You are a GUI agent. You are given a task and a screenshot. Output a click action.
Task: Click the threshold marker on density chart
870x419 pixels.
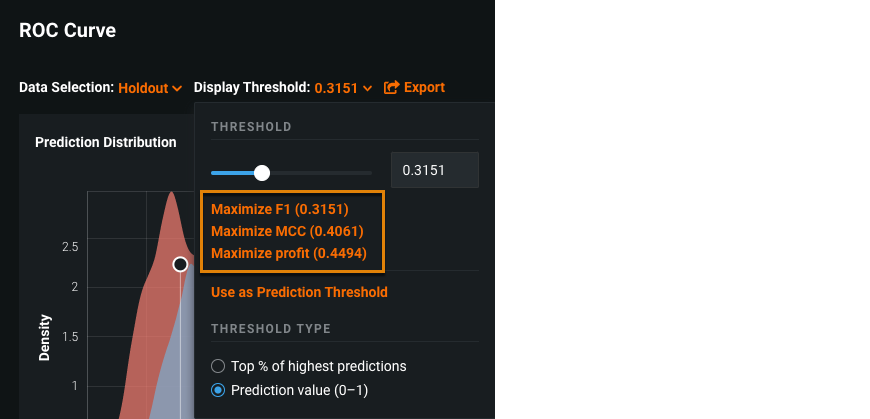click(180, 264)
